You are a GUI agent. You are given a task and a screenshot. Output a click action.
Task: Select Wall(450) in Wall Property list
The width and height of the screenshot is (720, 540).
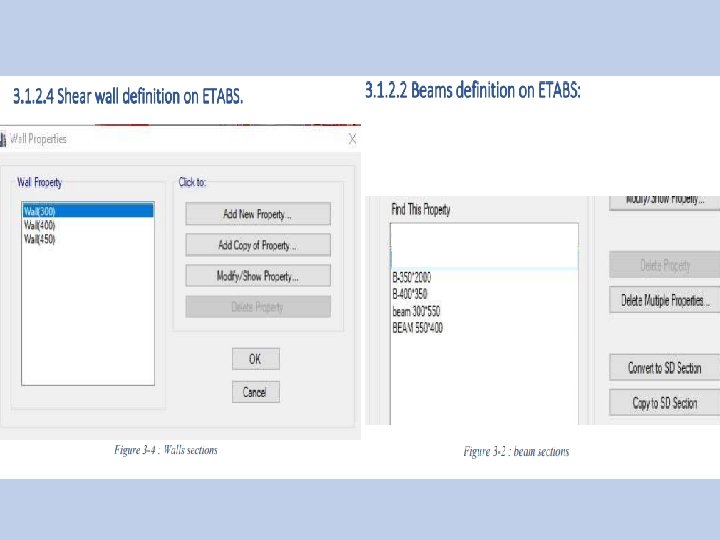[x=39, y=239]
